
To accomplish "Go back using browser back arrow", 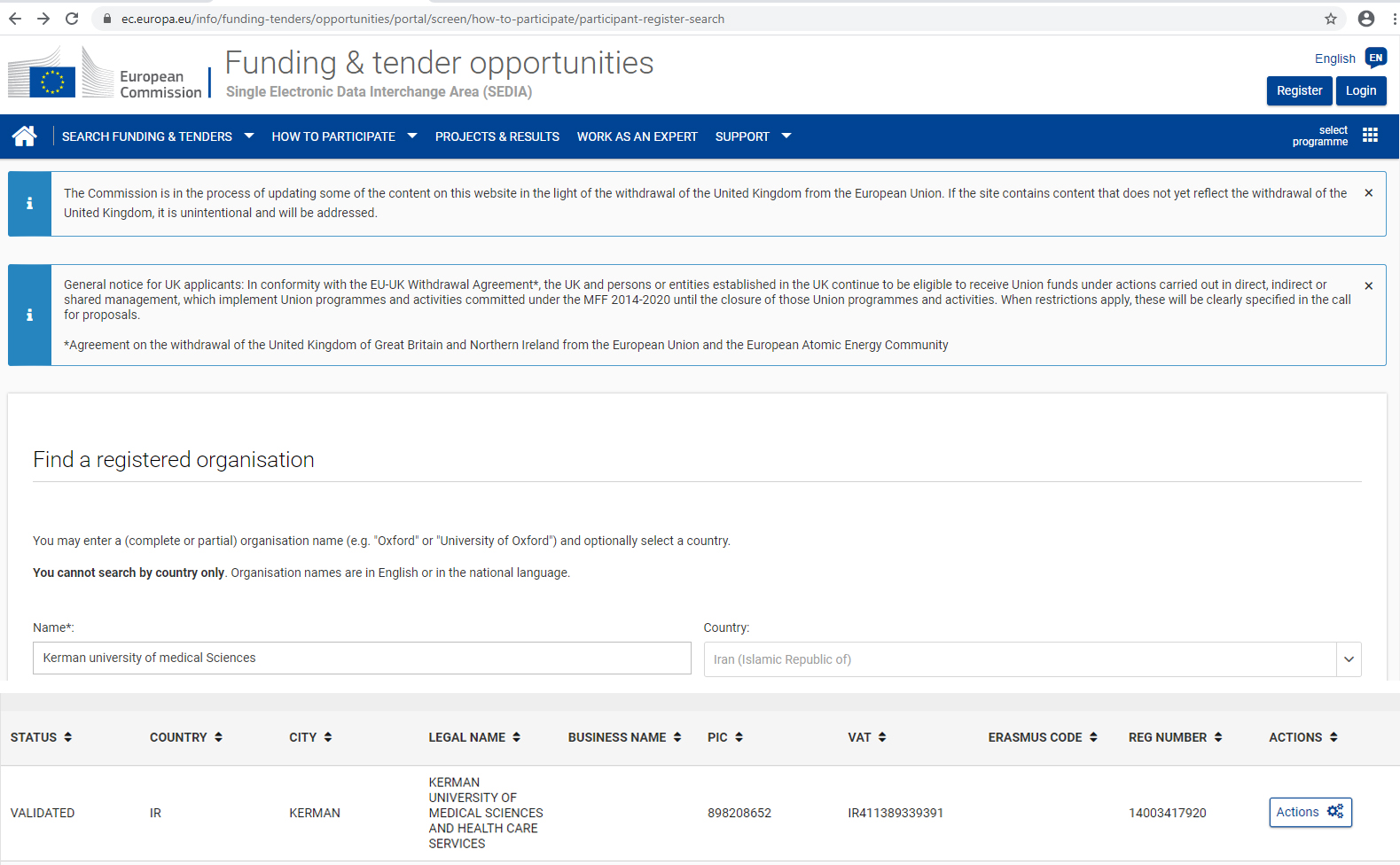I will coord(15,19).
